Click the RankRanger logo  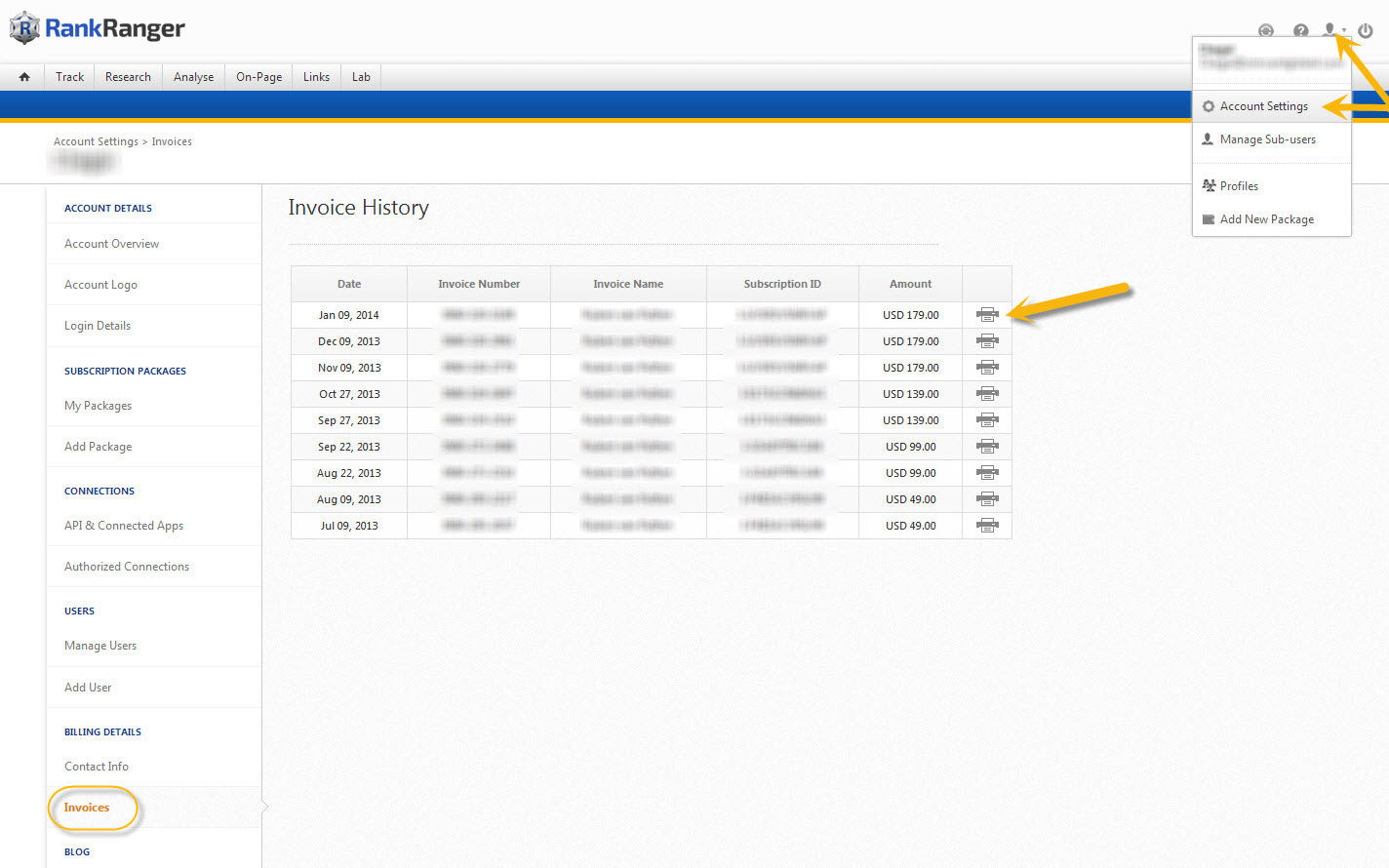click(x=98, y=28)
